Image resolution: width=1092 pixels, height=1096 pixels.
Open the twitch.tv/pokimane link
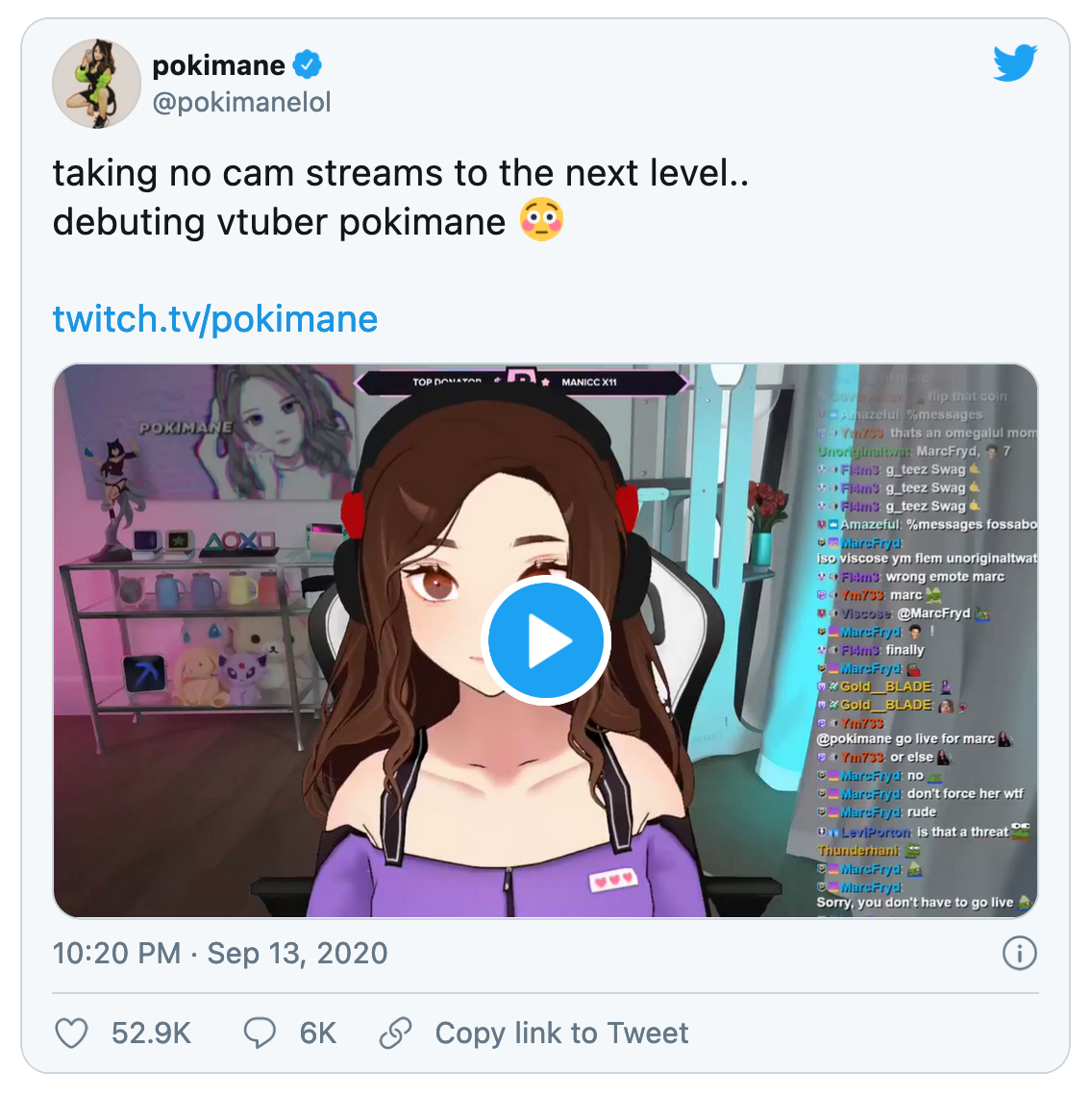215,319
